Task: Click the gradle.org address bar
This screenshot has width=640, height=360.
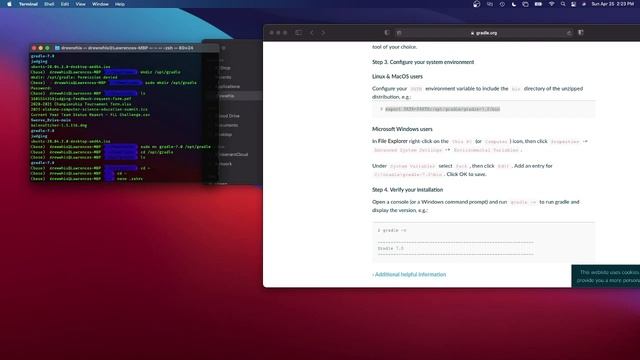Action: 484,33
